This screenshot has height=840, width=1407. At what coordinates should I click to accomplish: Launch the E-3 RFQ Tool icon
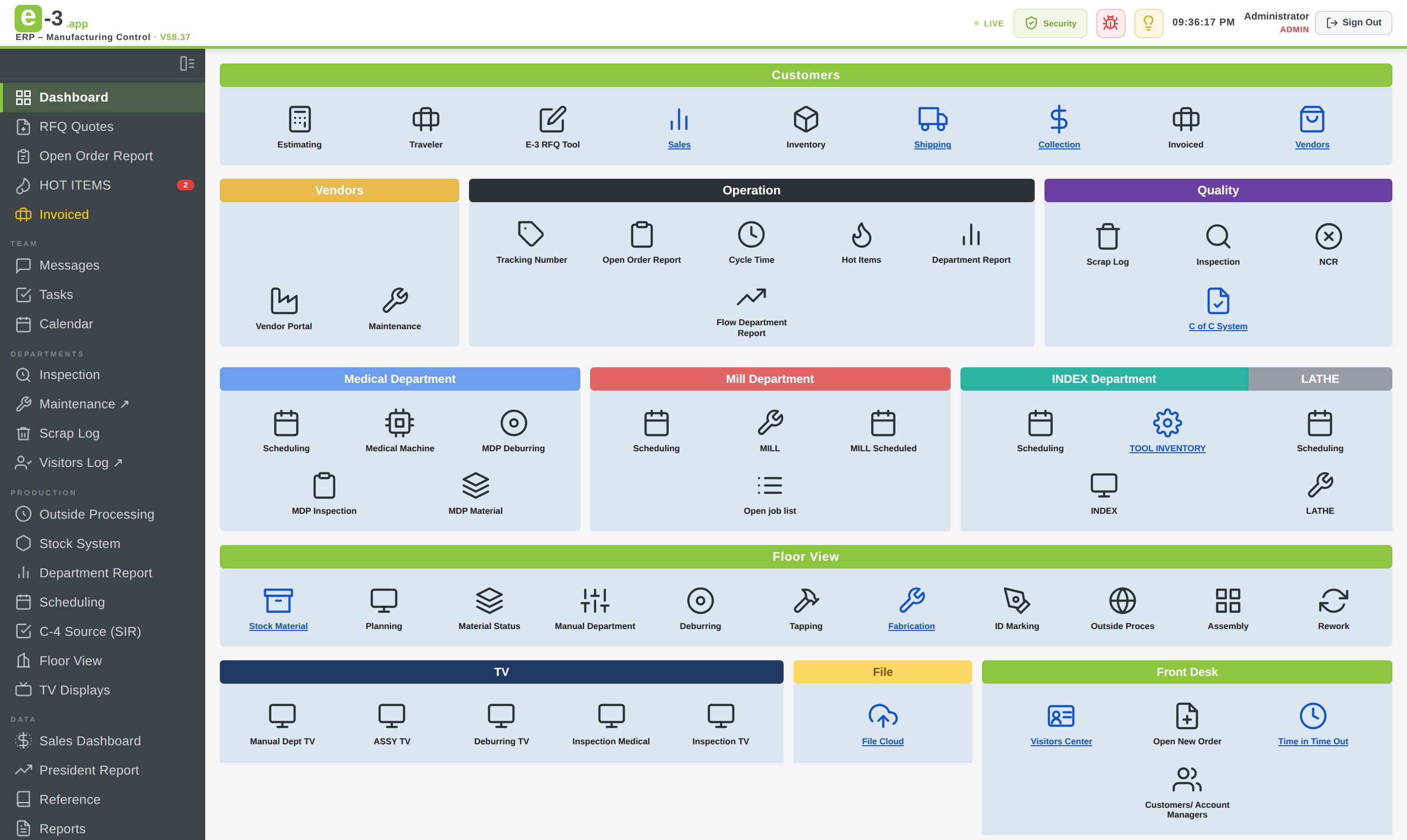(x=553, y=120)
